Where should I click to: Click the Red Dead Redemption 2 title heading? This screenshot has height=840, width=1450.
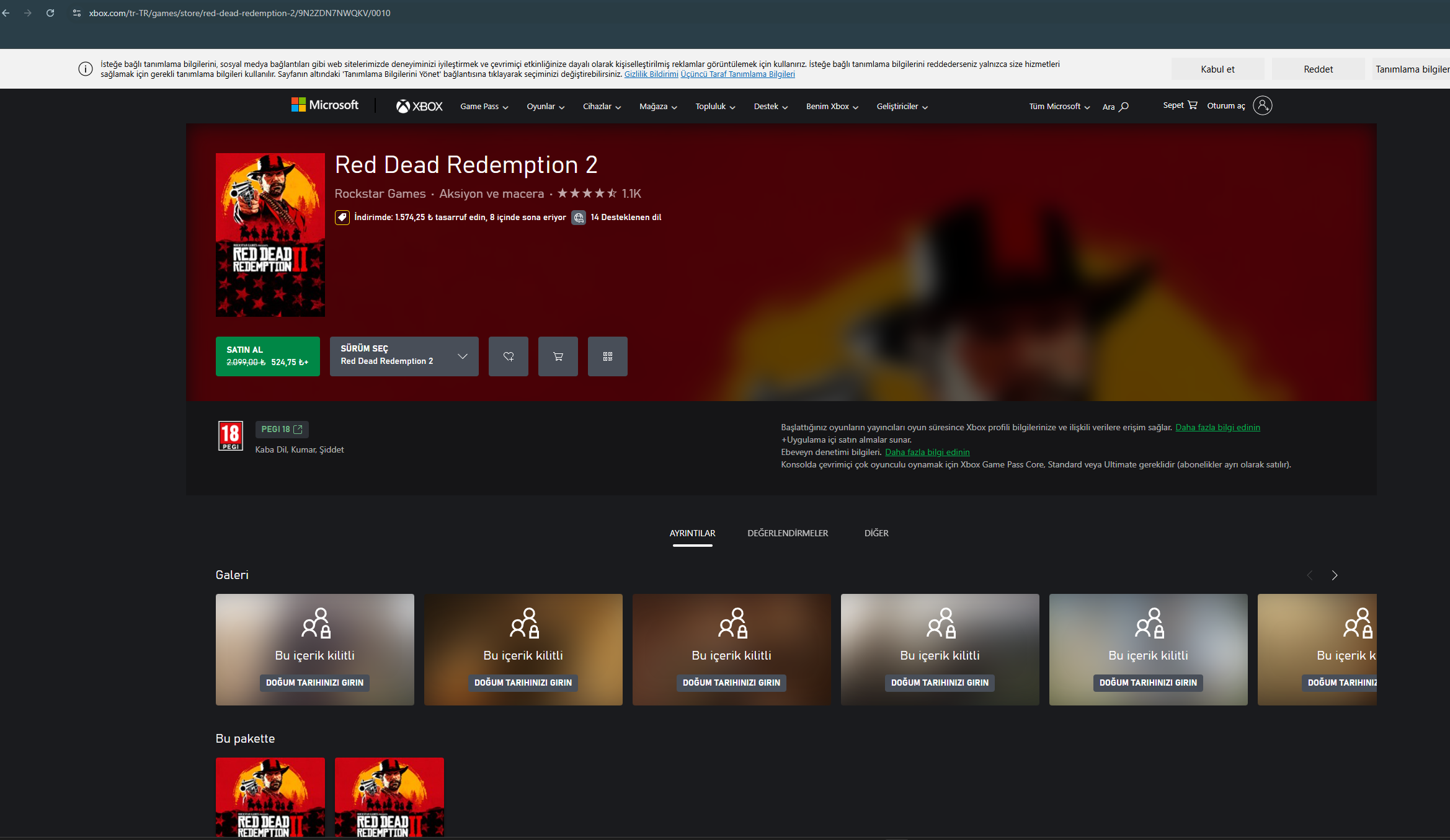466,165
